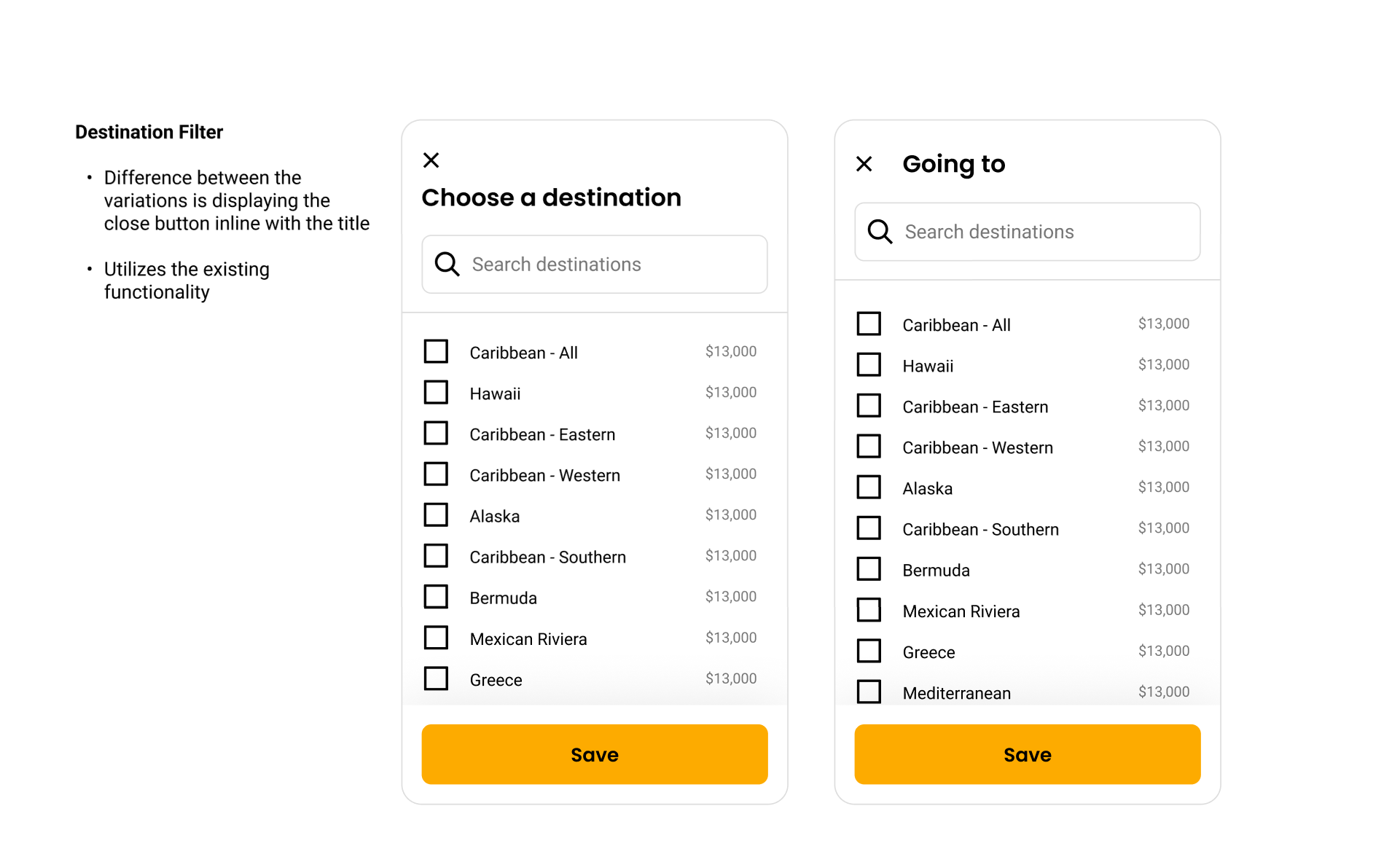The width and height of the screenshot is (1400, 849).
Task: Select Alaska checkbox in 'Choose a destination' list
Action: [x=436, y=515]
